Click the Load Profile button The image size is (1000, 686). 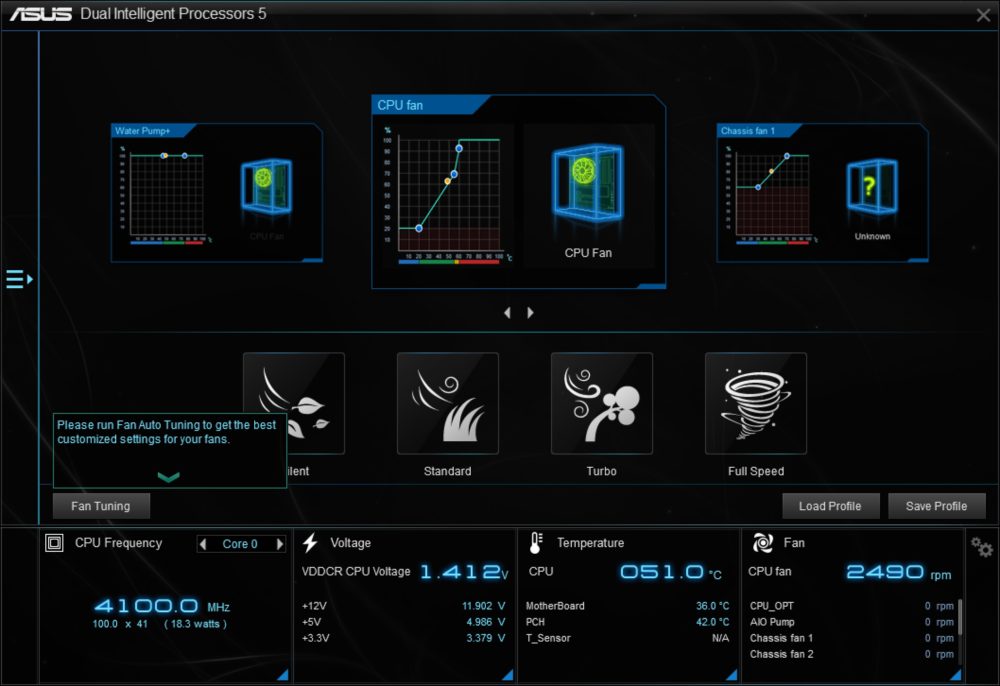tap(830, 506)
